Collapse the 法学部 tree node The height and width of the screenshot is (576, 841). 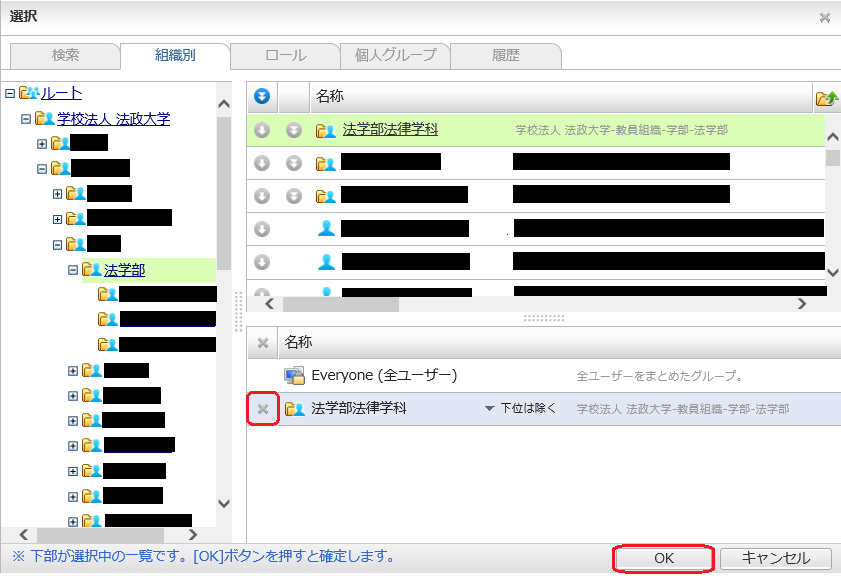pos(73,270)
